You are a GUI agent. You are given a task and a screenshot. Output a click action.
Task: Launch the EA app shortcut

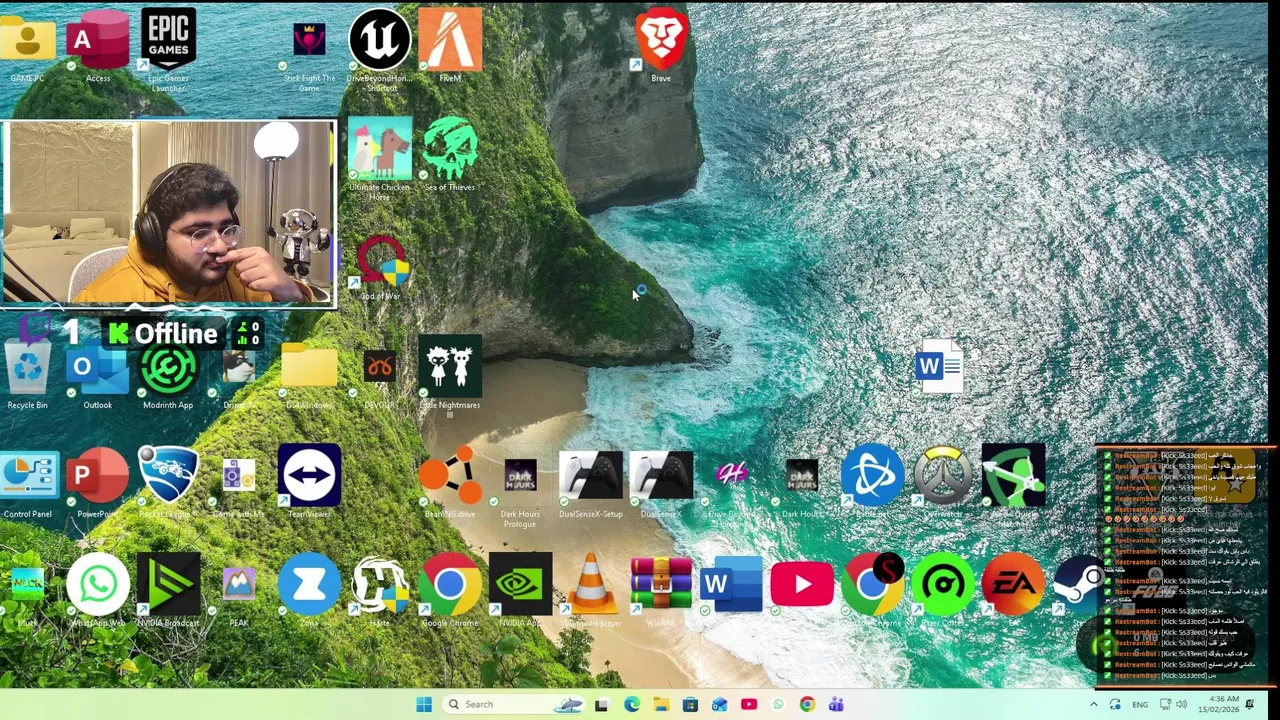[x=1012, y=585]
